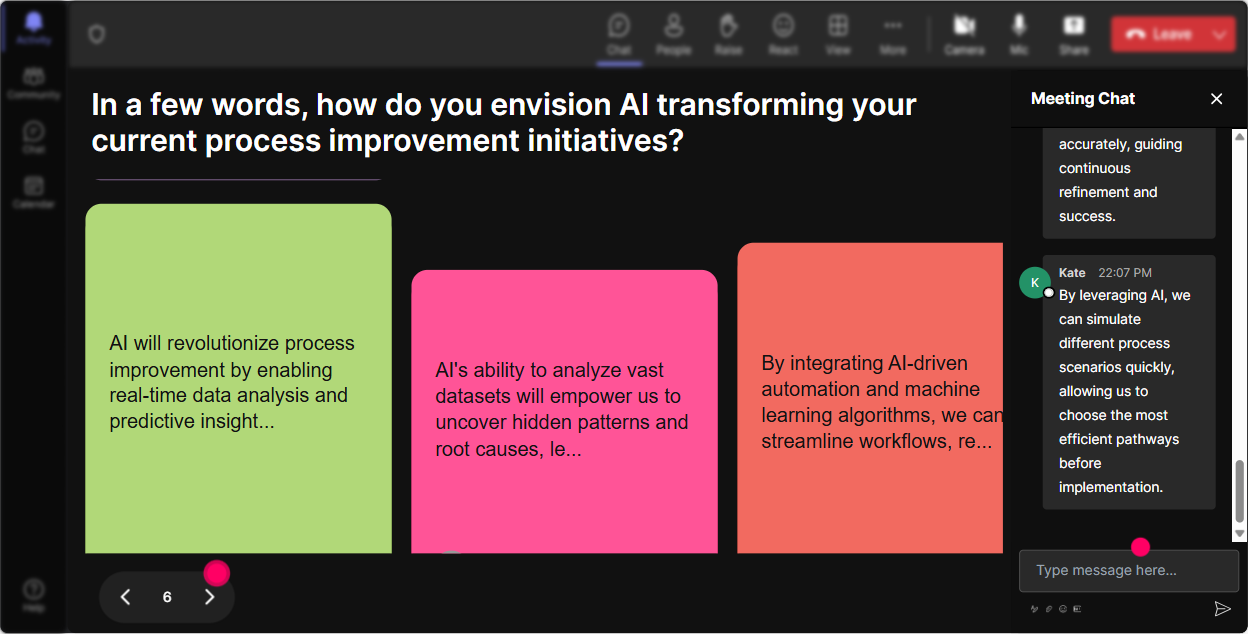Raise your hand in the meeting

728,34
